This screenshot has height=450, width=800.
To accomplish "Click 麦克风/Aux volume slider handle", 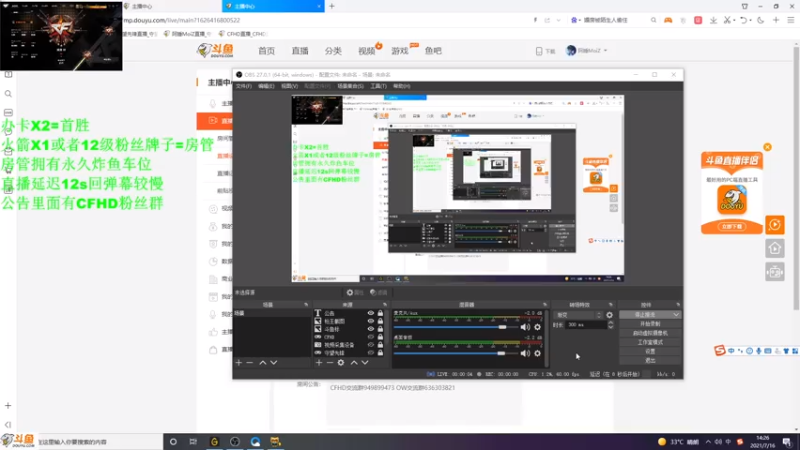I will tap(503, 327).
